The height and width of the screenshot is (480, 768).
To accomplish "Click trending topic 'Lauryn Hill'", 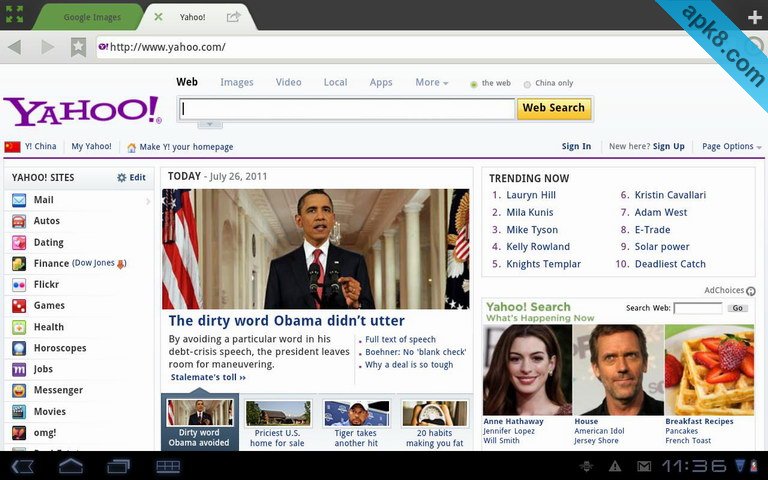I will tap(531, 195).
